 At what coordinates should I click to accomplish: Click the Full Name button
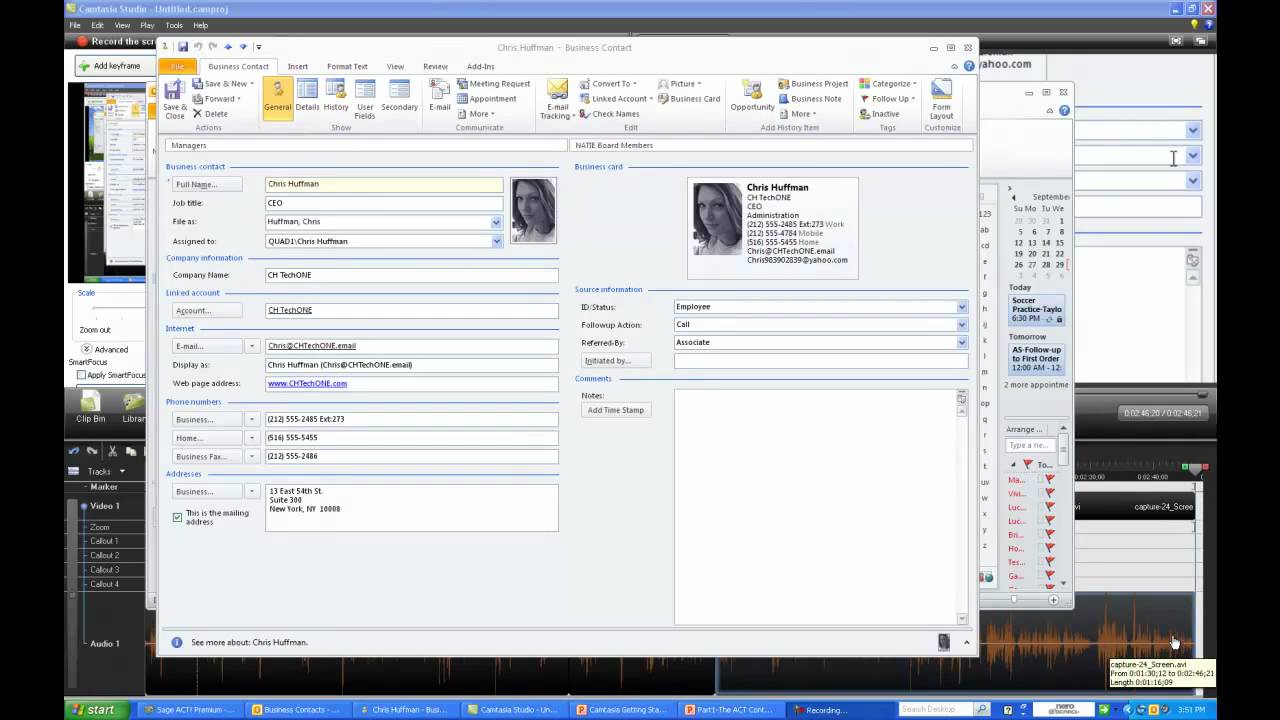click(x=207, y=184)
